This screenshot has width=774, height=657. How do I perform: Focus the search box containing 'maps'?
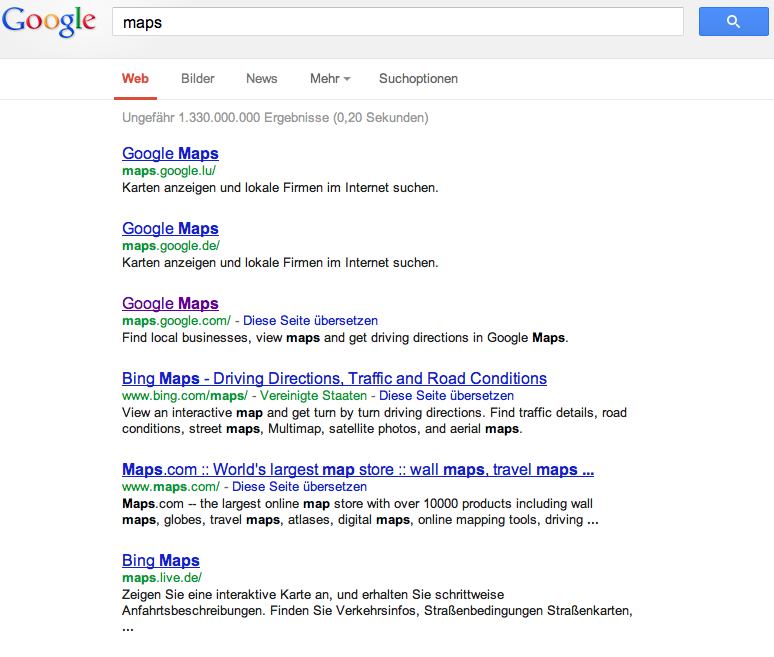397,21
